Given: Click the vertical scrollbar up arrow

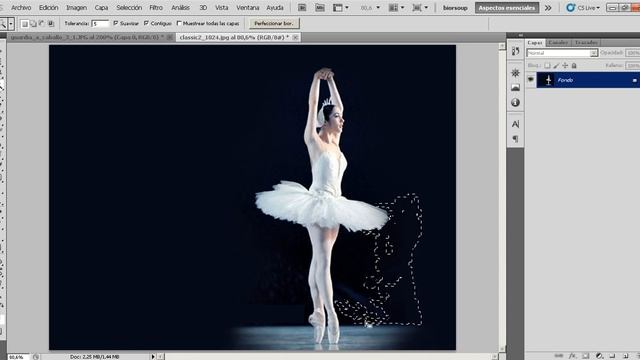Looking at the screenshot, I should click(502, 47).
